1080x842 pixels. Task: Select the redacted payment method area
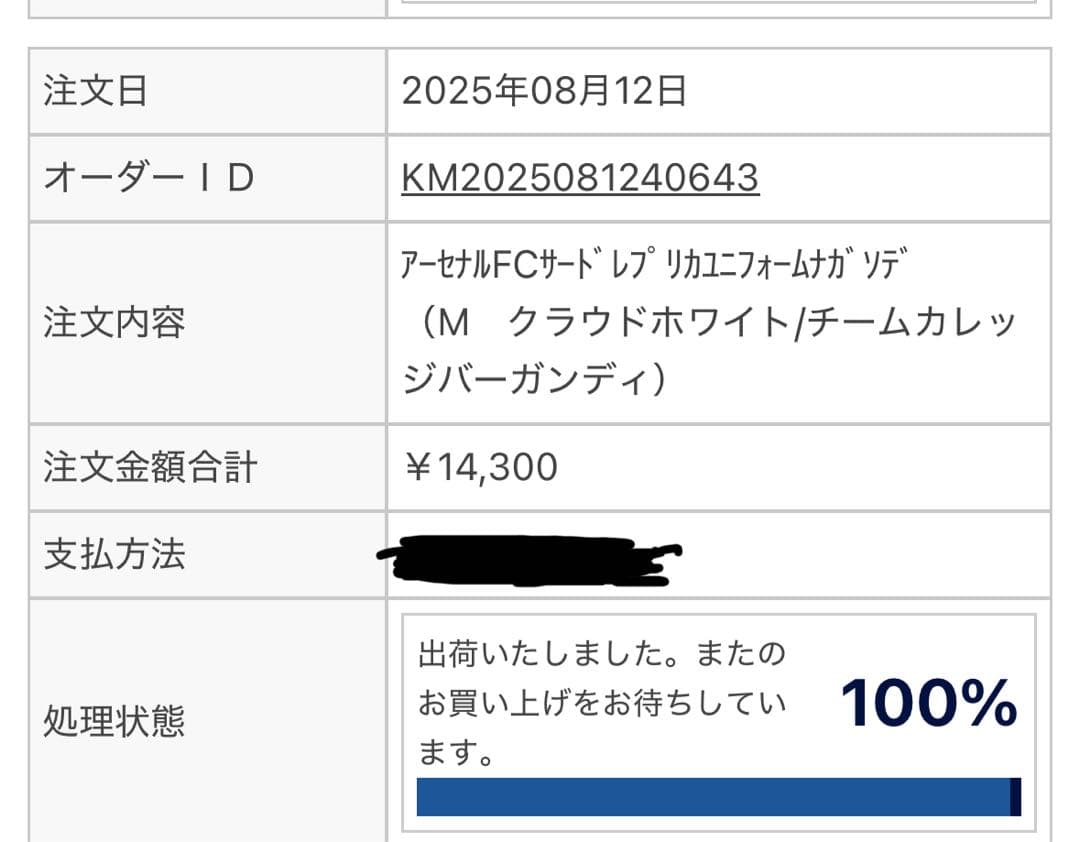535,555
